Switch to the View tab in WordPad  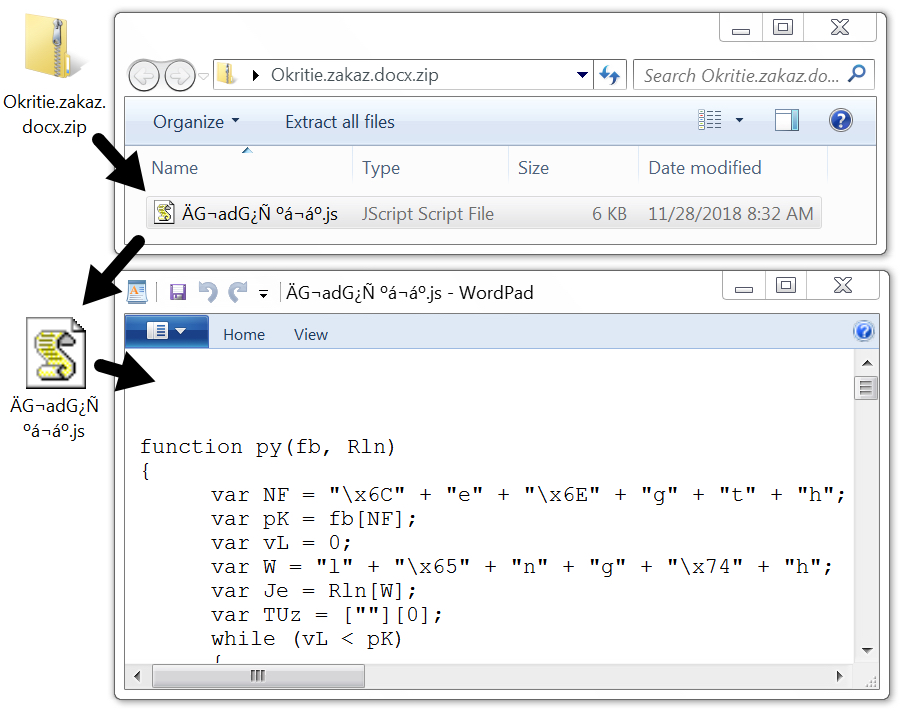pos(311,335)
